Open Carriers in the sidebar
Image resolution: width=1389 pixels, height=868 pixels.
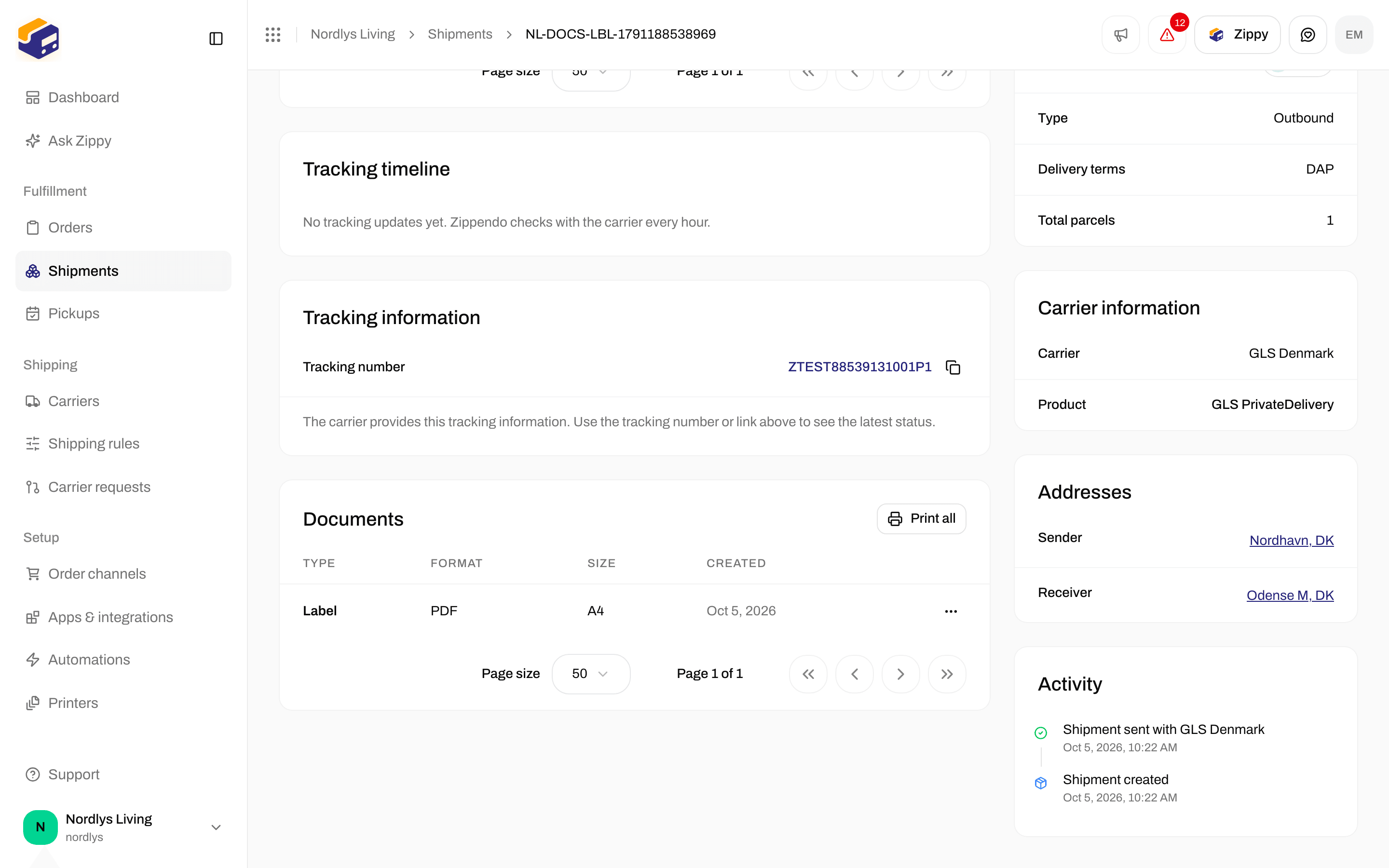(123, 401)
